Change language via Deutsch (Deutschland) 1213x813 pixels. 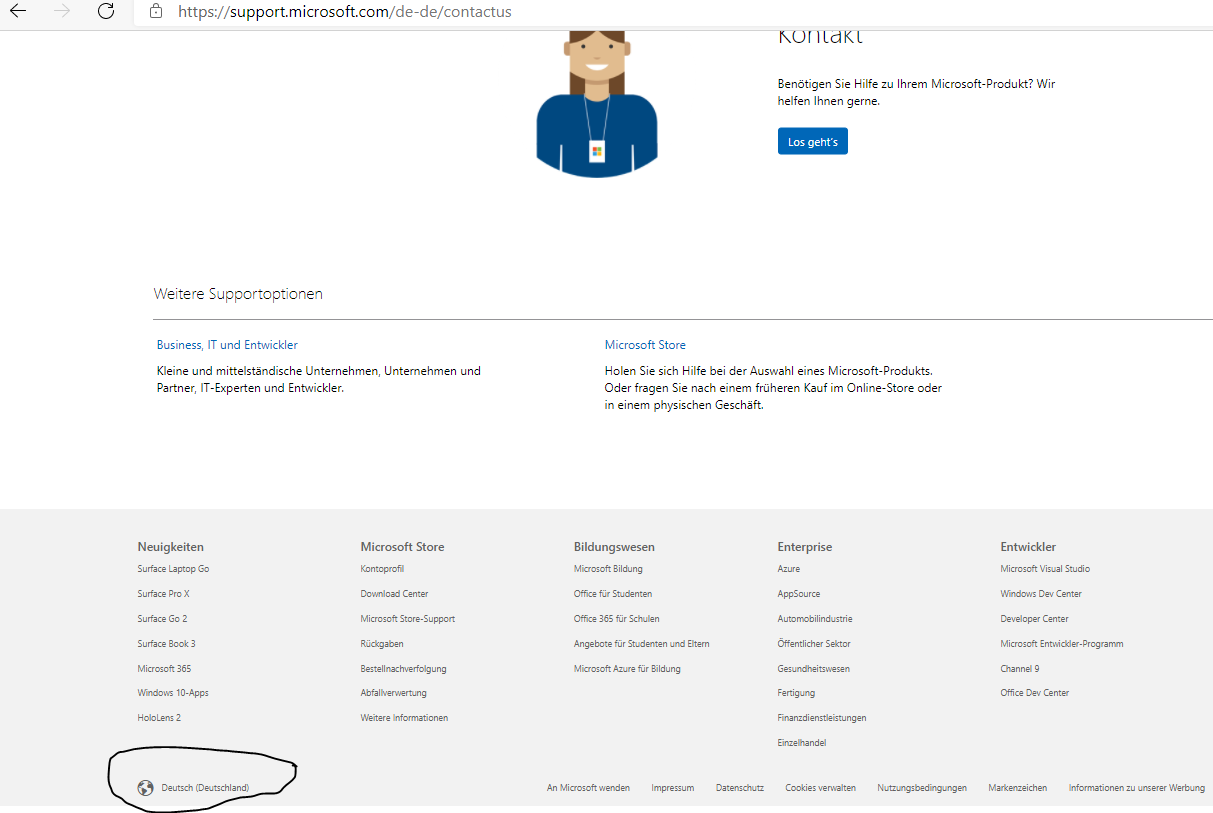click(x=205, y=788)
